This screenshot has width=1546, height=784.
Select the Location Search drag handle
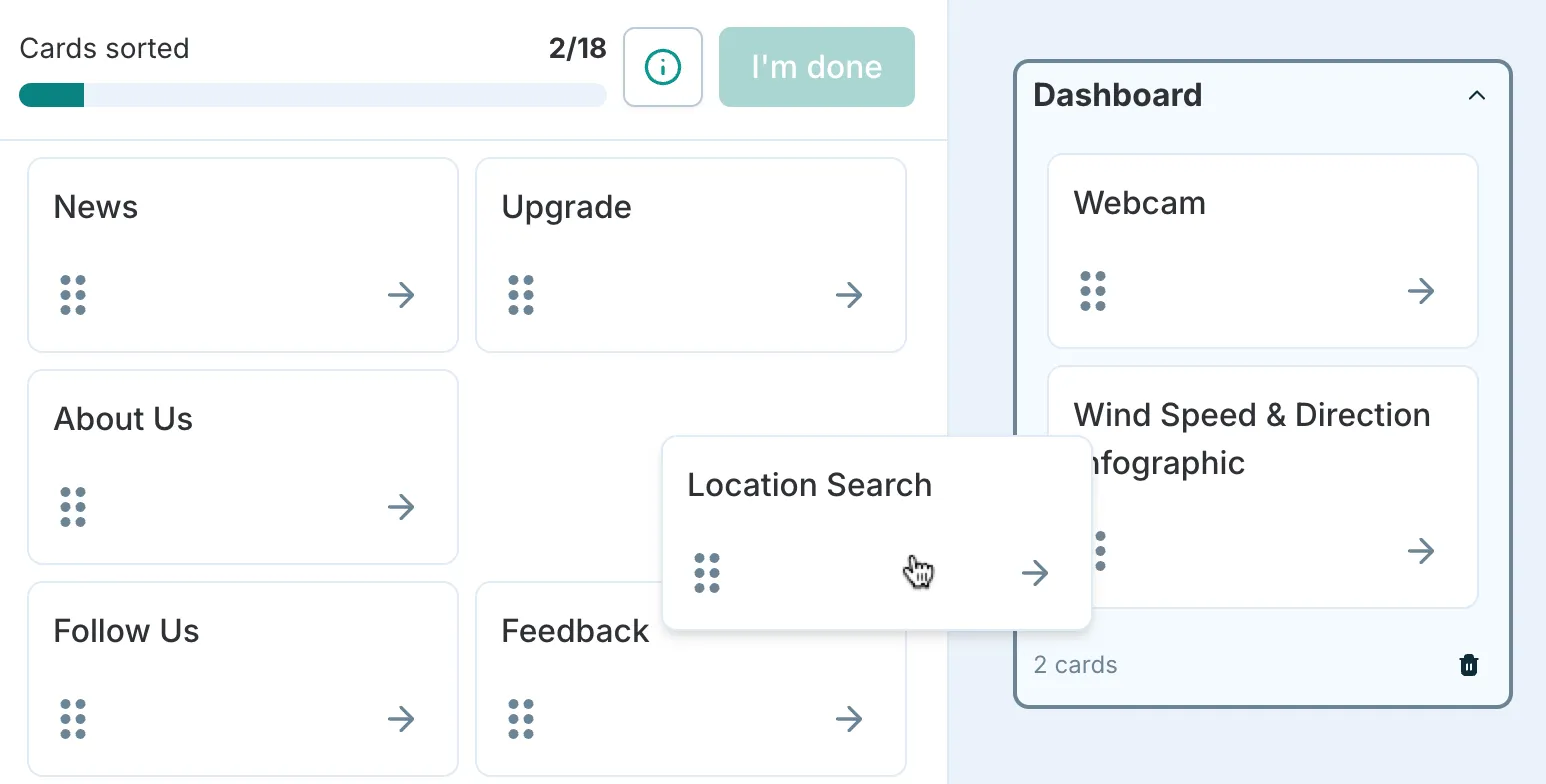pyautogui.click(x=707, y=572)
